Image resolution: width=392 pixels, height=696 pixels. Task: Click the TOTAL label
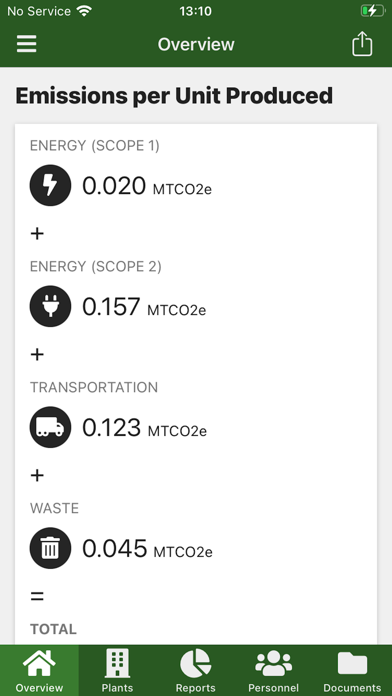(x=53, y=629)
